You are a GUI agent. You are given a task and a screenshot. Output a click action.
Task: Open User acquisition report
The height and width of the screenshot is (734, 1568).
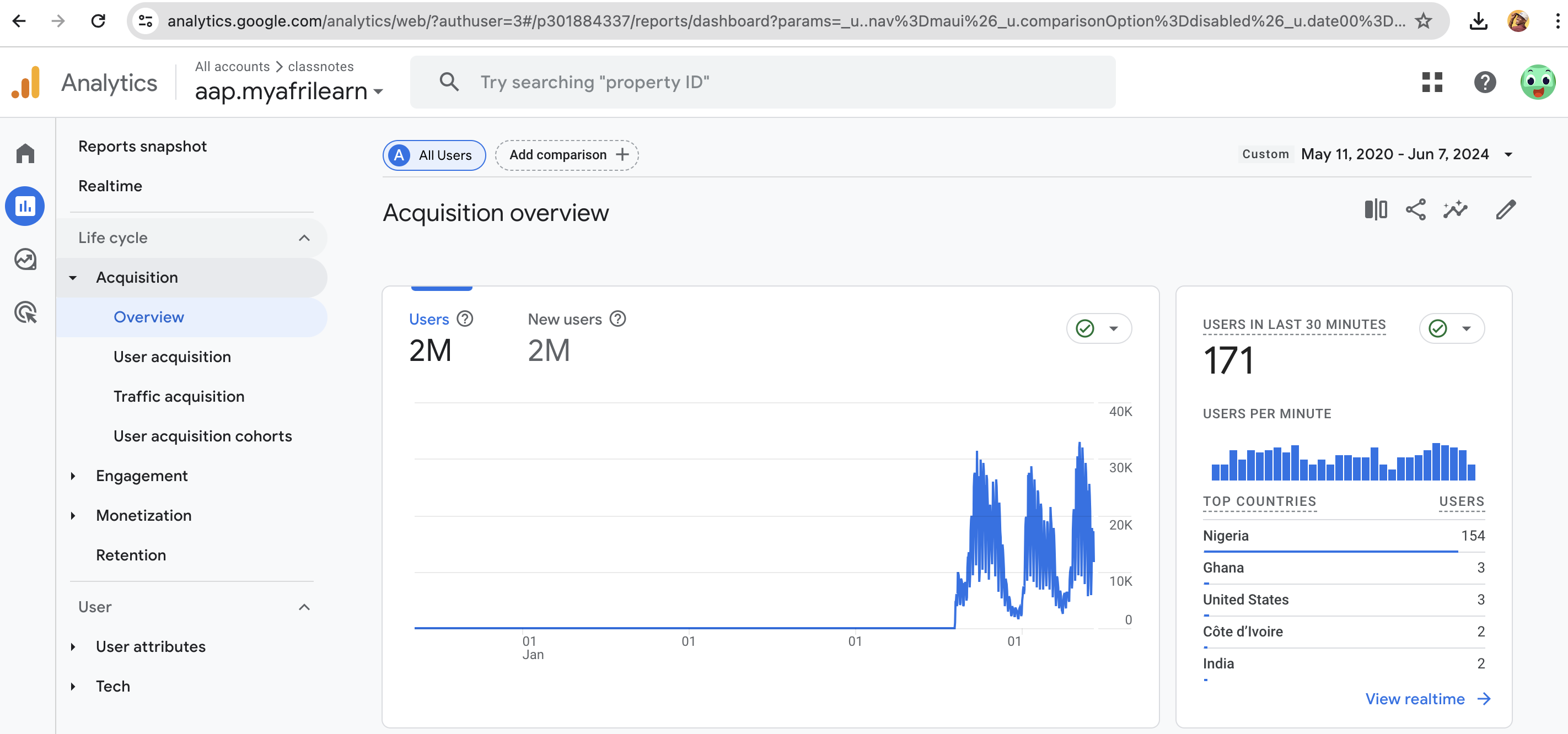coord(172,357)
